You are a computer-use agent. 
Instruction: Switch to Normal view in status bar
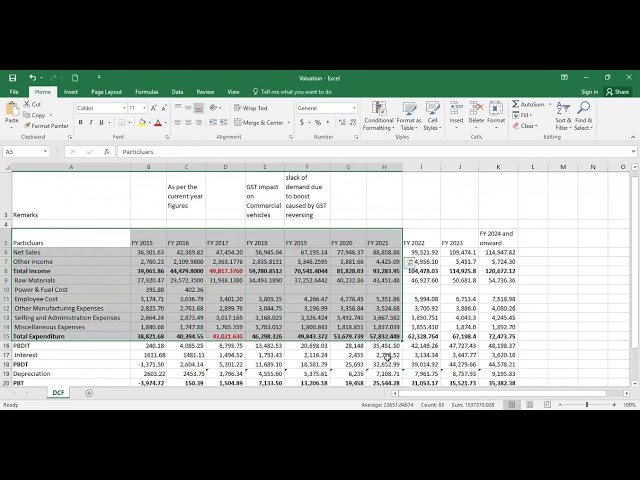coord(511,405)
